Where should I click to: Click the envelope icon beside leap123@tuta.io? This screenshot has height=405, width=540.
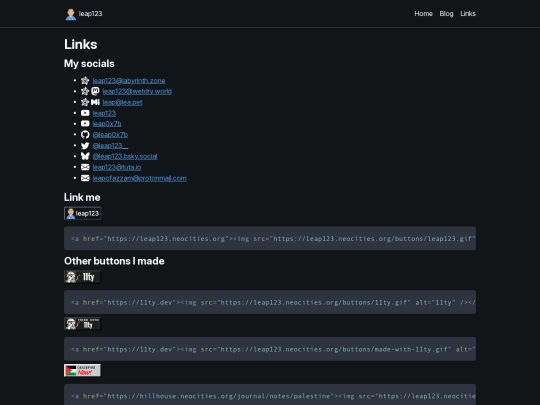tap(85, 167)
